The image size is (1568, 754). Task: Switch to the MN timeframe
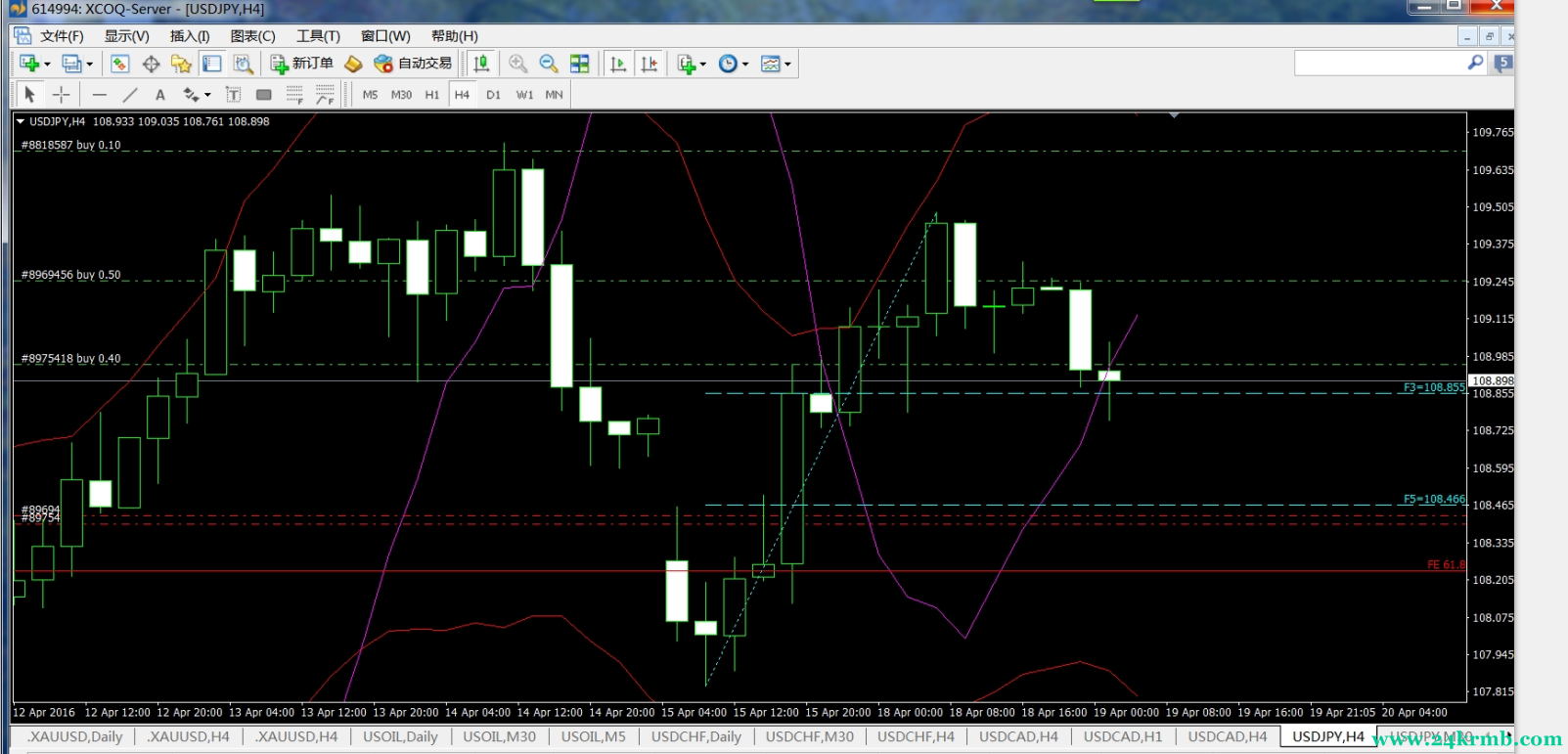point(554,95)
